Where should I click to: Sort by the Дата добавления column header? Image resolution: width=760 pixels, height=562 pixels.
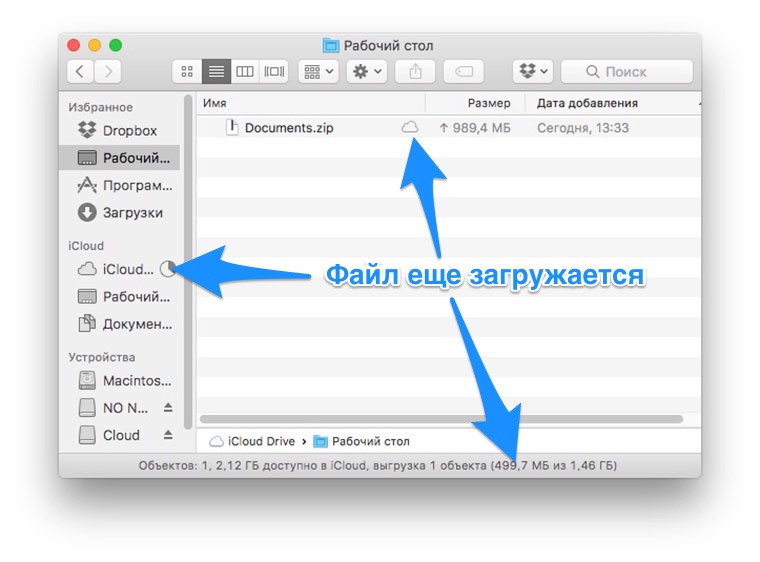[613, 103]
